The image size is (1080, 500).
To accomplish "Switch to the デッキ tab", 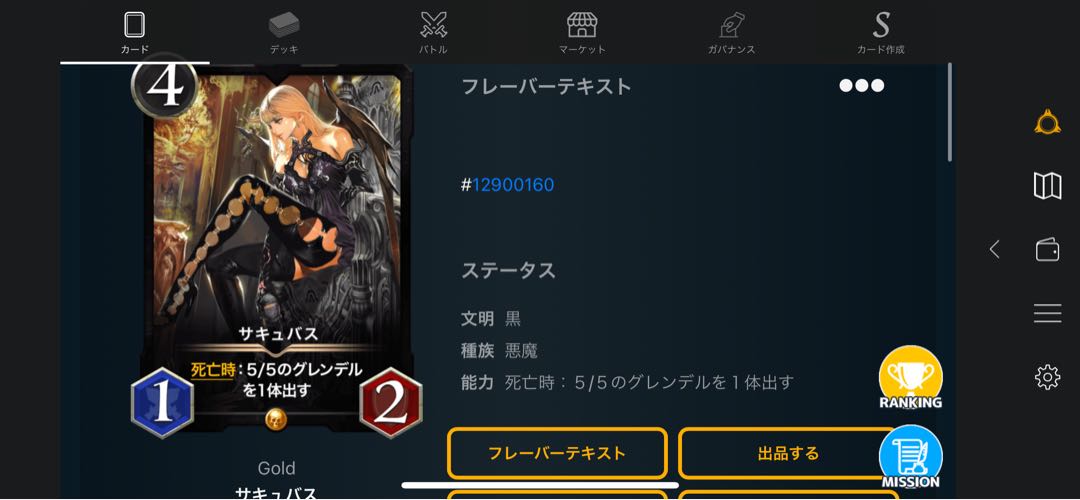I will coord(284,32).
